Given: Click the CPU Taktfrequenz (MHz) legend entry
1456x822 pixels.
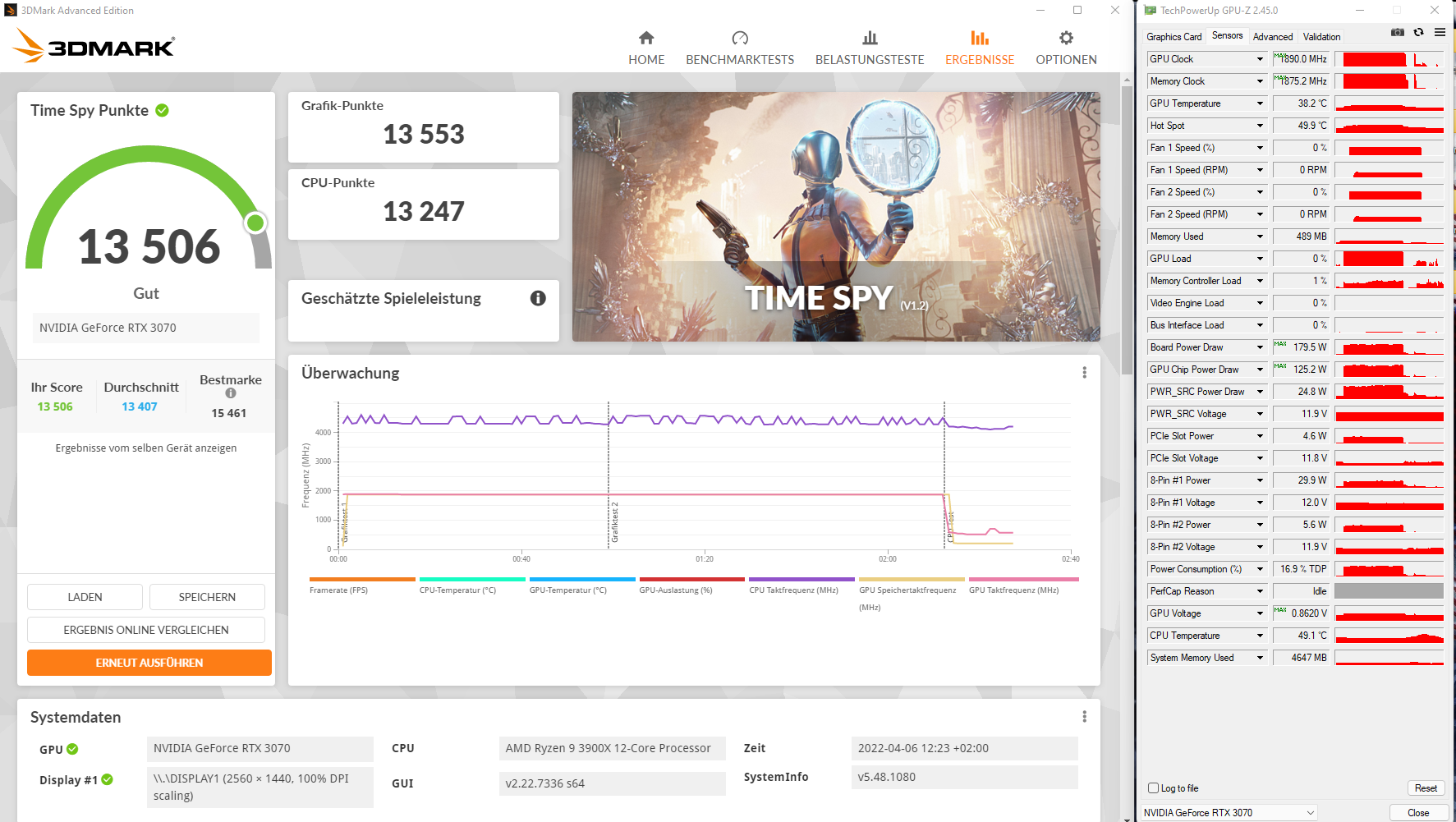Looking at the screenshot, I should [x=801, y=586].
